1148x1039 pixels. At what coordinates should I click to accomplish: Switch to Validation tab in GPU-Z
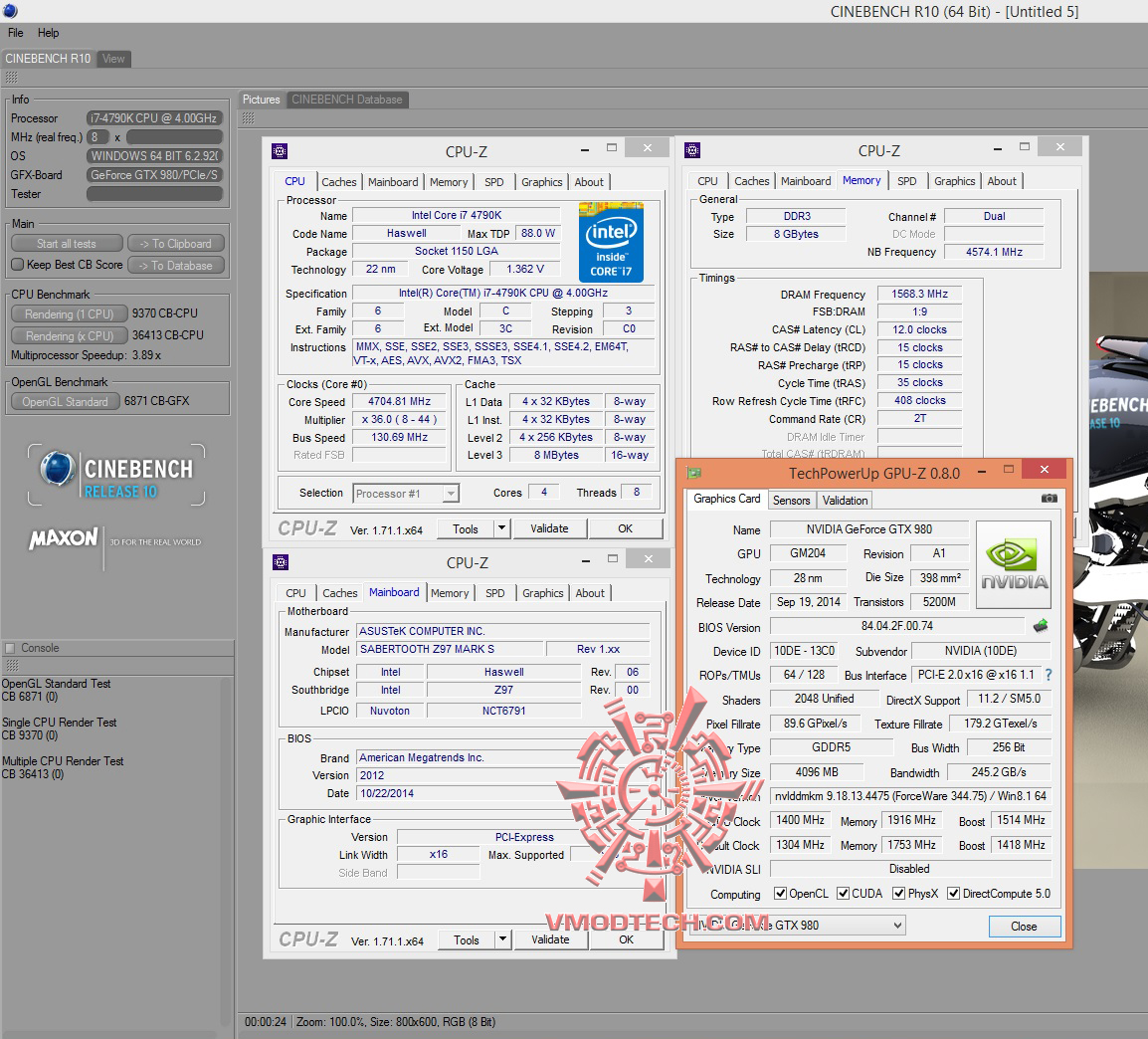coord(845,501)
